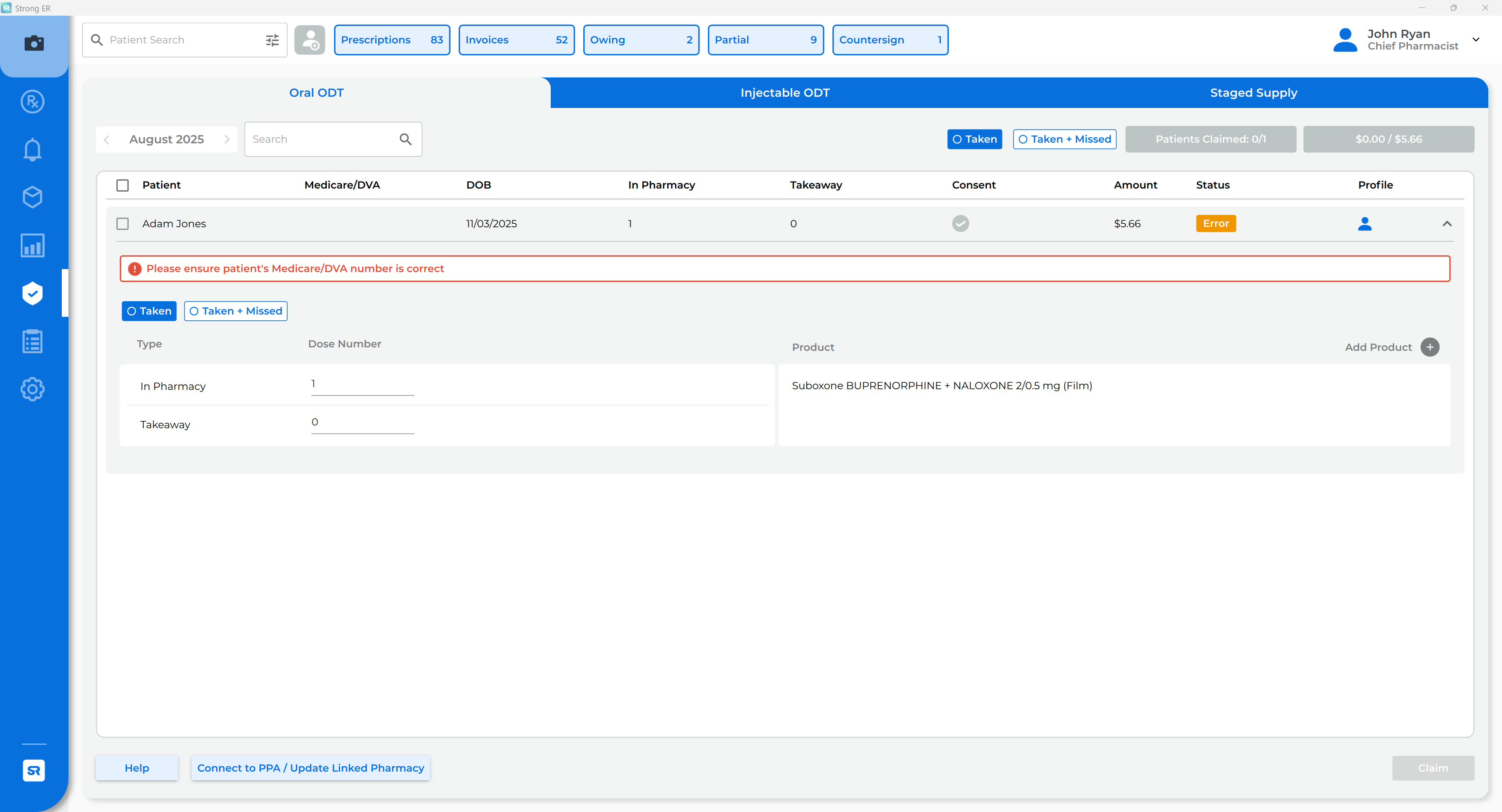
Task: Click the In Pharmacy dose number field
Action: (x=362, y=384)
